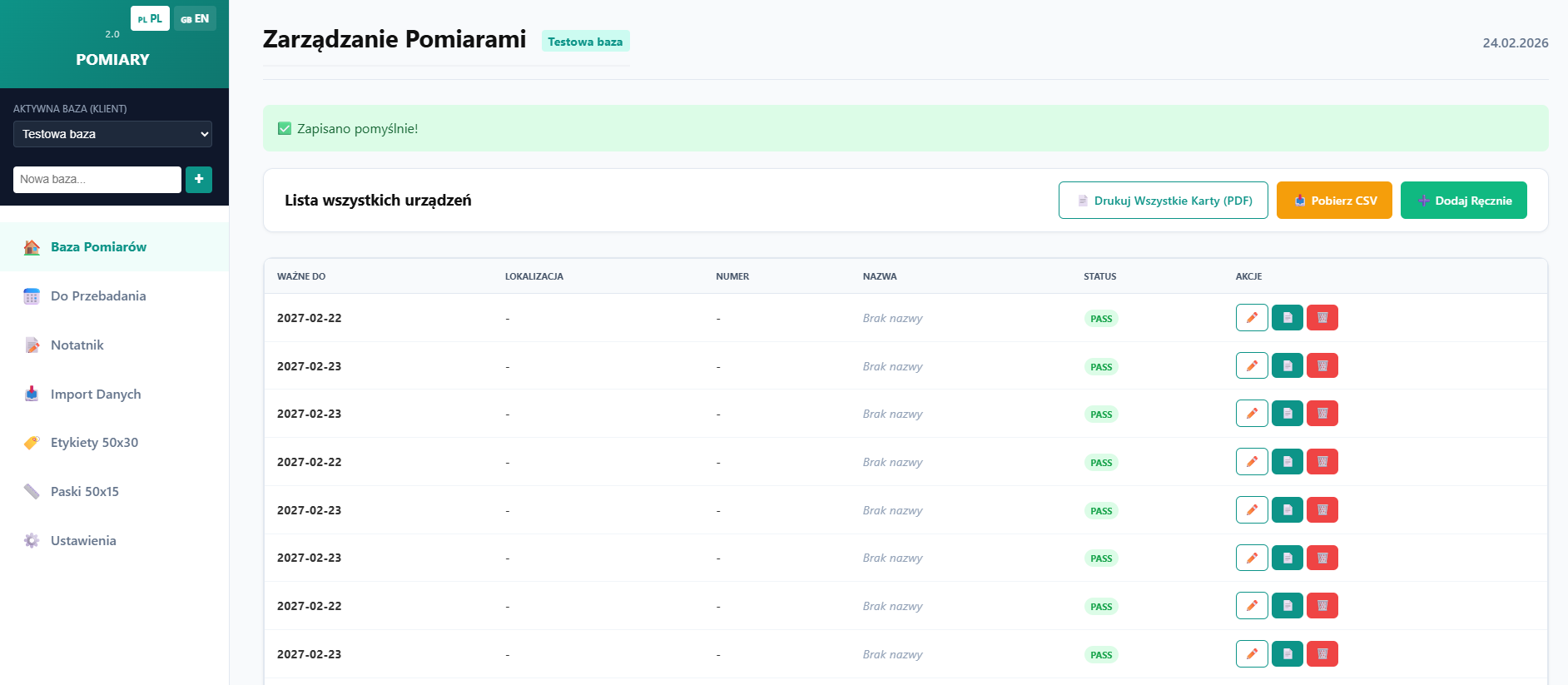Viewport: 1568px width, 685px height.
Task: Open the third row's document icon
Action: click(x=1288, y=414)
